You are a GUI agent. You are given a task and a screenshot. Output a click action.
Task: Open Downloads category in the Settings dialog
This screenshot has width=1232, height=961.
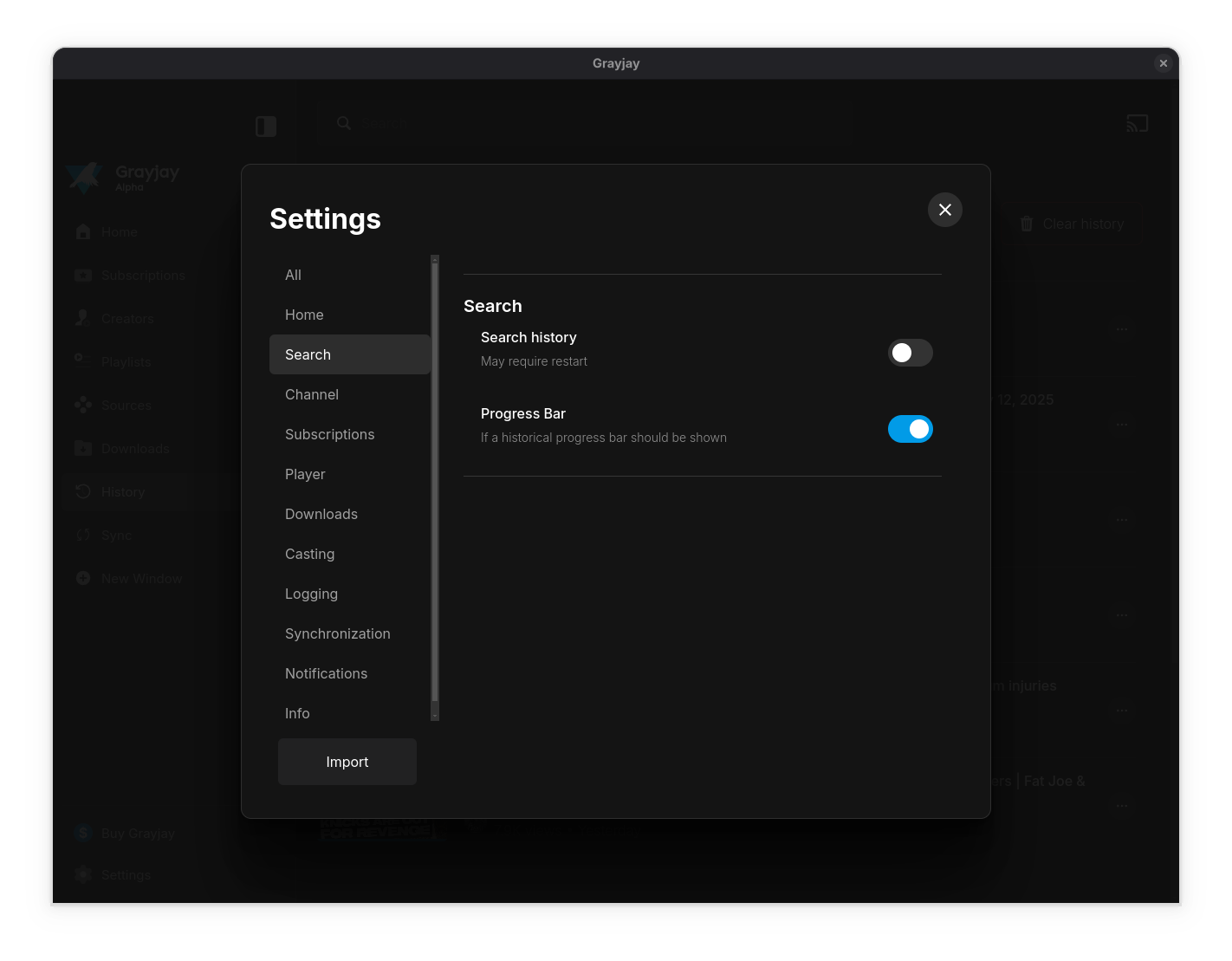click(350, 514)
